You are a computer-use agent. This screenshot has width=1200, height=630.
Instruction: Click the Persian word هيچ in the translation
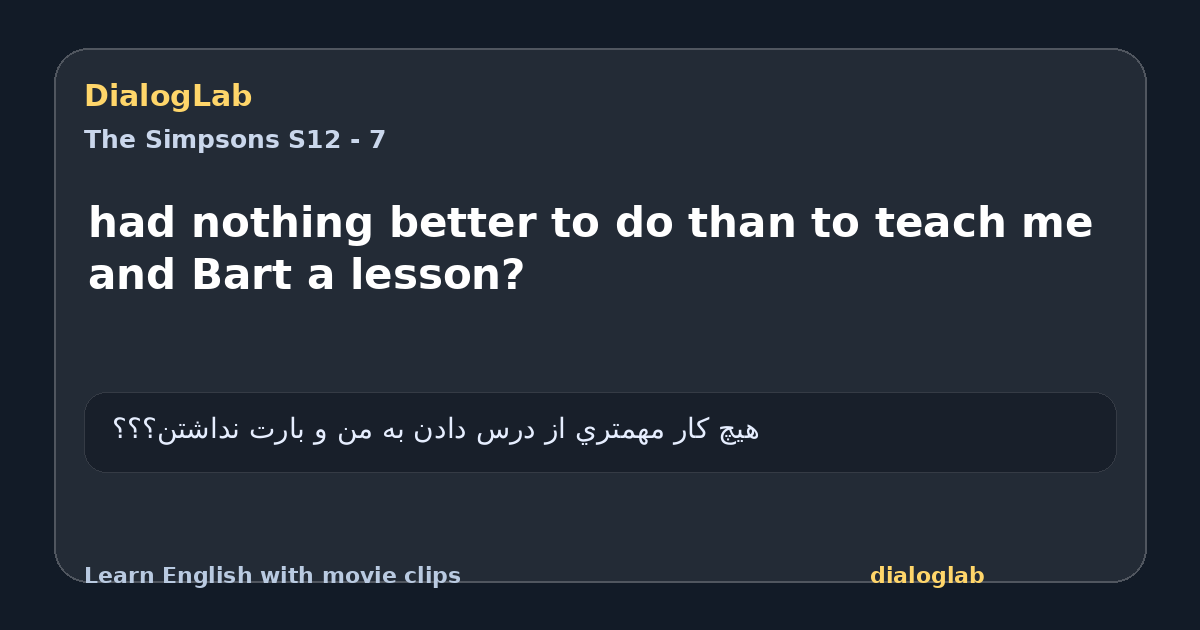pyautogui.click(x=739, y=430)
